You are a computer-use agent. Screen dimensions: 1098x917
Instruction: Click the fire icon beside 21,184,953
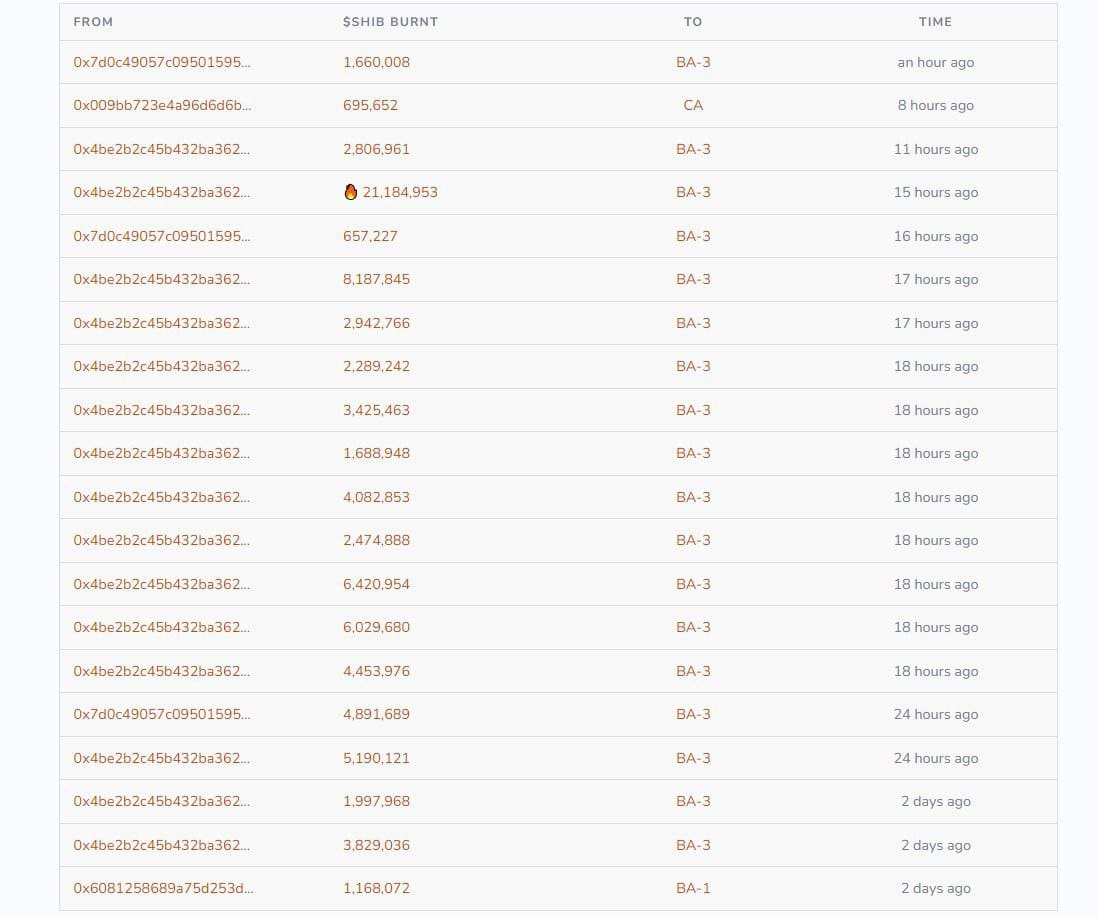click(351, 192)
